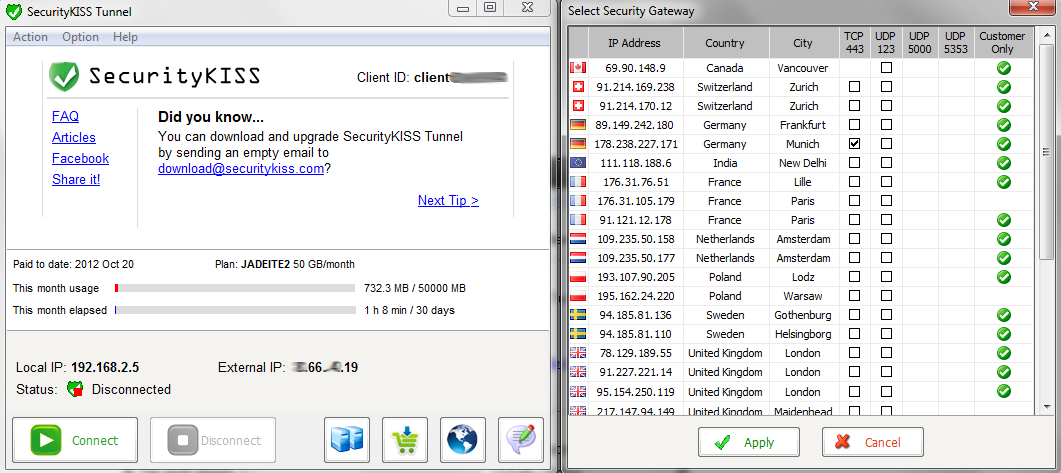Click the server list toolbar icon

(x=348, y=440)
